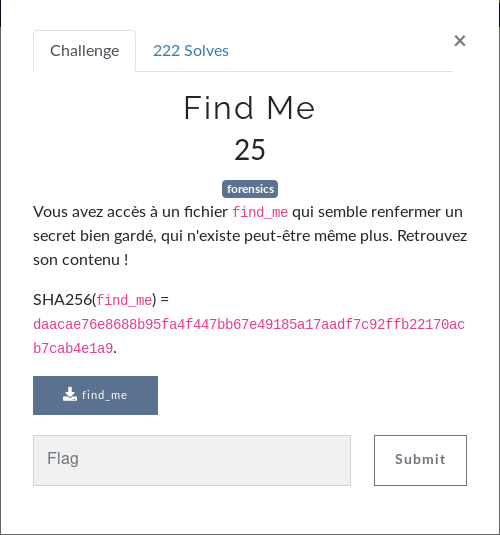The width and height of the screenshot is (500, 535).
Task: Switch to the Challenge tab
Action: 85,51
